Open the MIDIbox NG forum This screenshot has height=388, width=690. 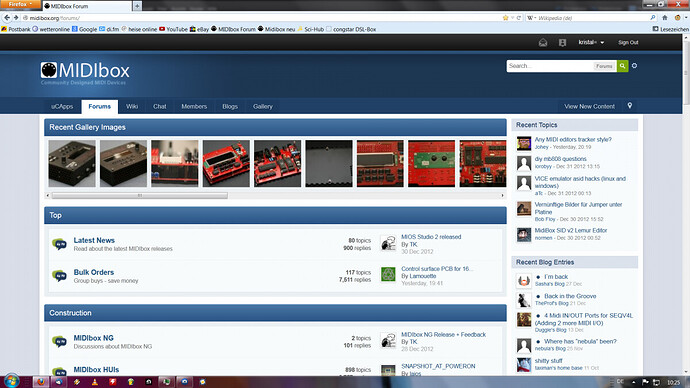tap(93, 338)
